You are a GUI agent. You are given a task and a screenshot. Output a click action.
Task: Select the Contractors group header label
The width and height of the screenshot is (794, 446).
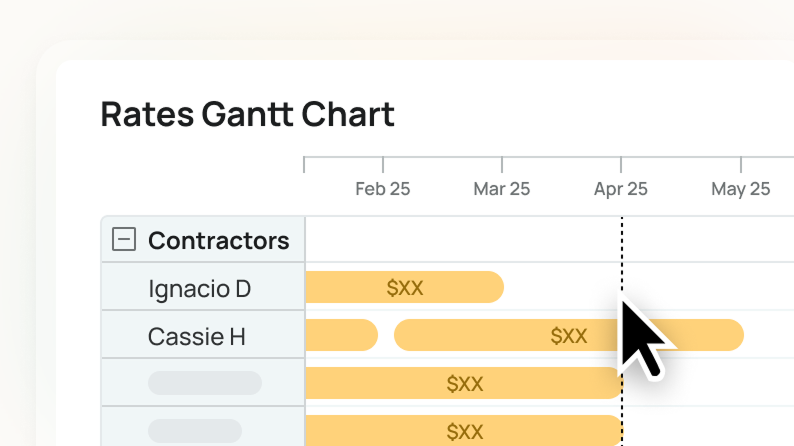click(218, 240)
